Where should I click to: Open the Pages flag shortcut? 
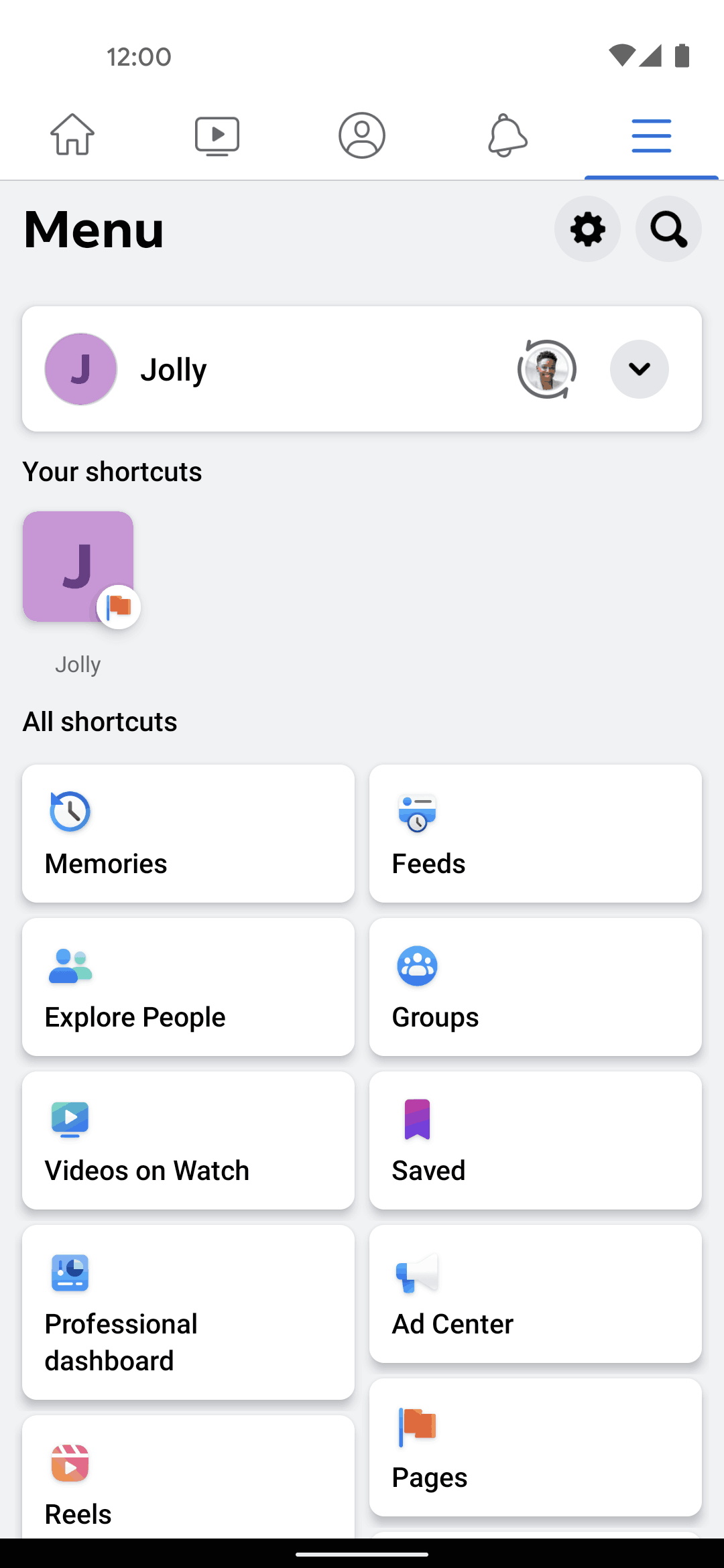[x=536, y=1447]
